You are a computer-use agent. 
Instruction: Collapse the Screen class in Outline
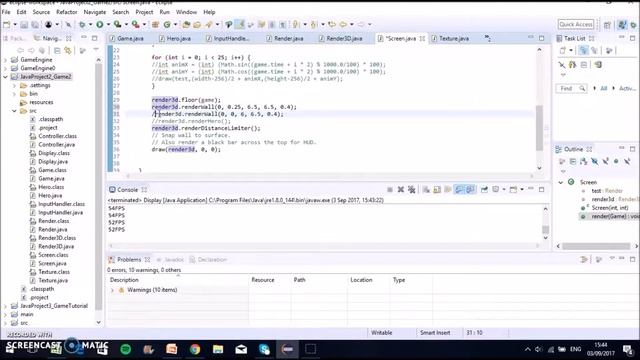(561, 182)
